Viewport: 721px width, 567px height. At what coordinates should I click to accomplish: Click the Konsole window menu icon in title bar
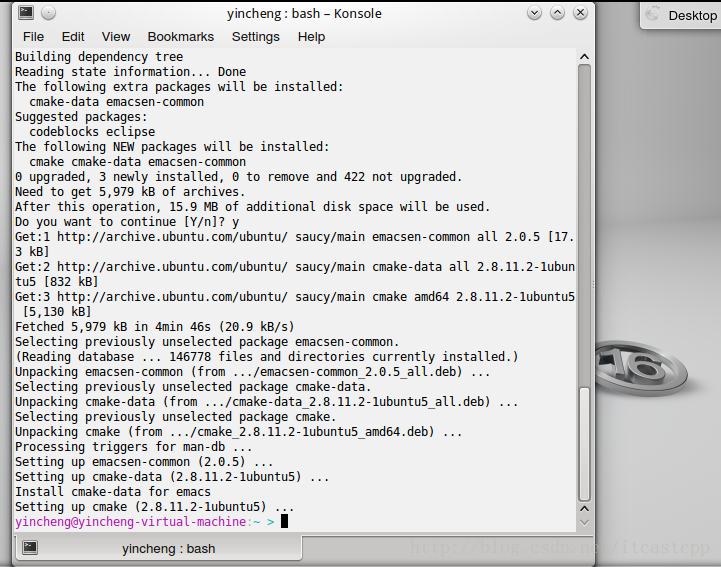pyautogui.click(x=26, y=13)
